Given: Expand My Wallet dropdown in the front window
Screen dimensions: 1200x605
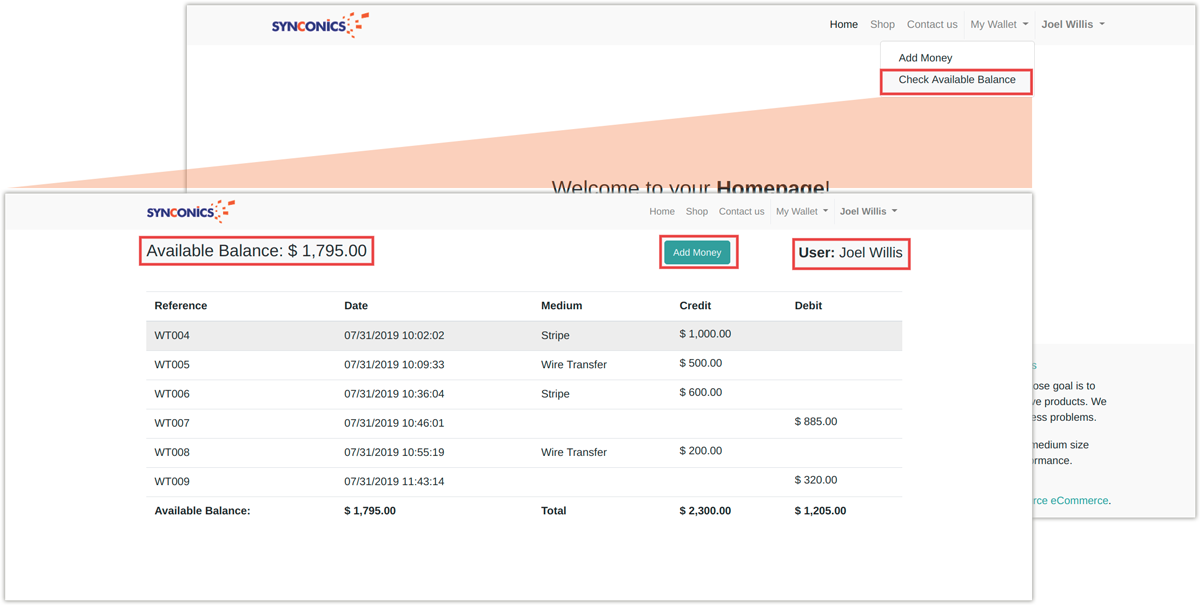Looking at the screenshot, I should pyautogui.click(x=801, y=212).
